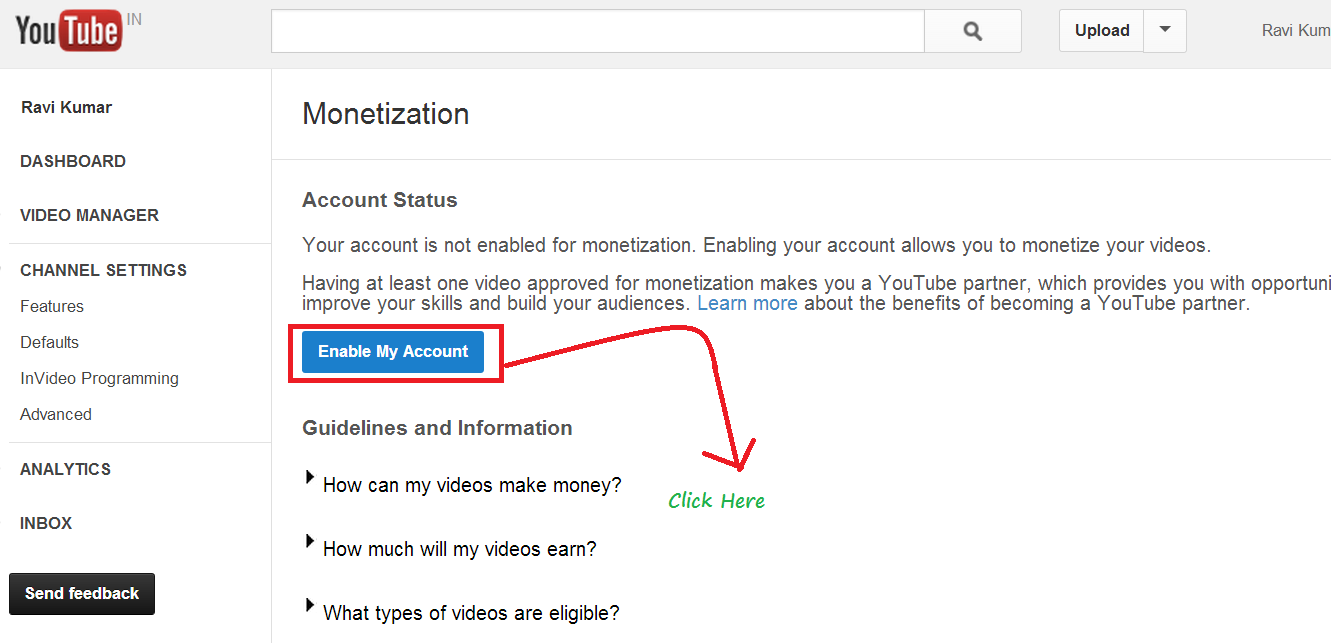
Task: Click the Send feedback button
Action: tap(81, 593)
